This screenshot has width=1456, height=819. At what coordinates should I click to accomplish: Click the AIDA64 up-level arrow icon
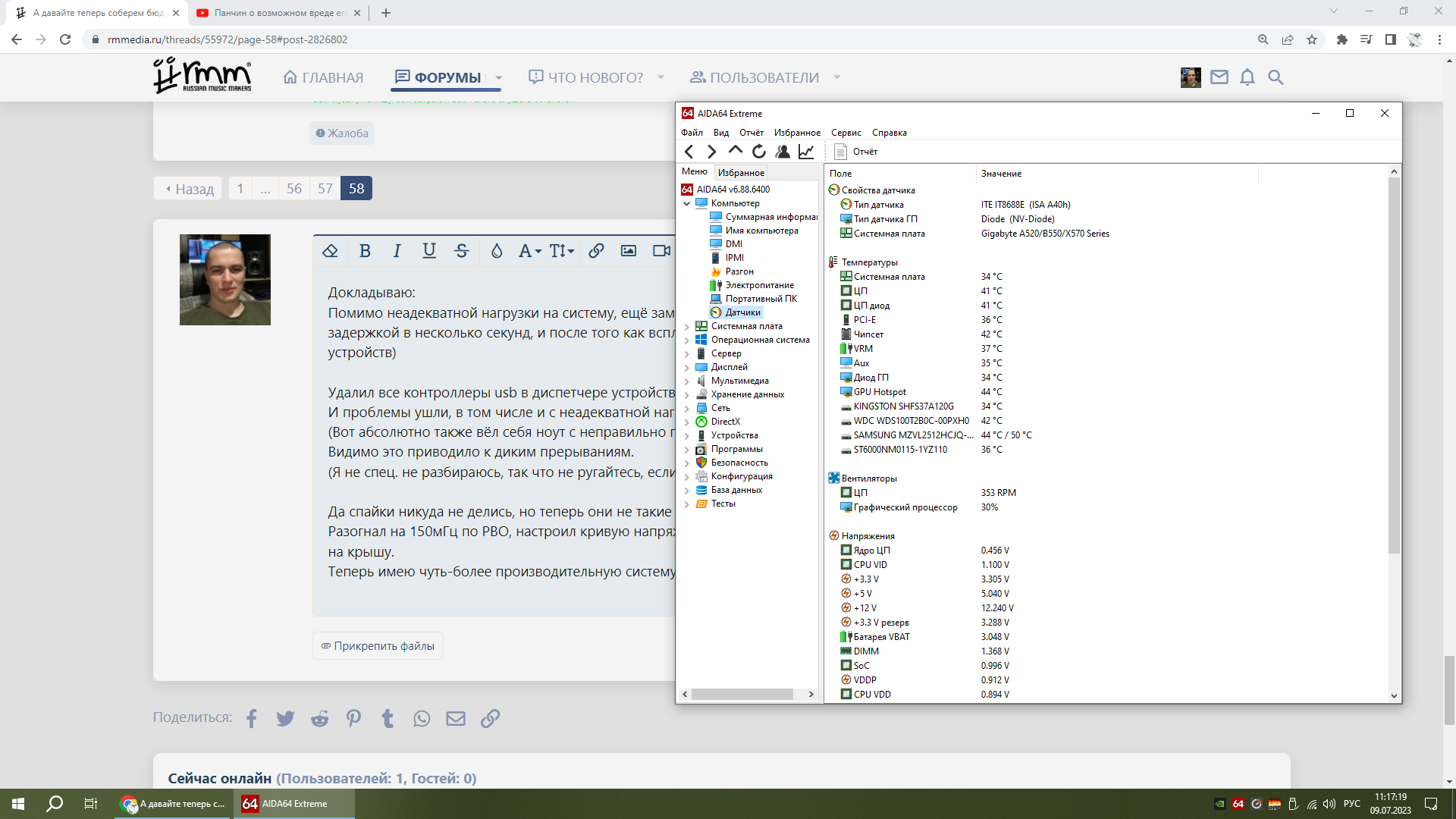(x=735, y=151)
